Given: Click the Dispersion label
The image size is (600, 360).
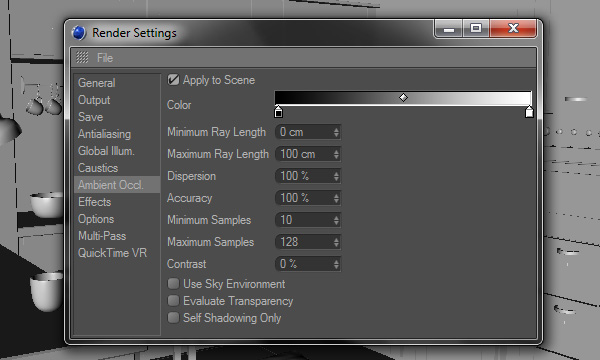Looking at the screenshot, I should (191, 176).
